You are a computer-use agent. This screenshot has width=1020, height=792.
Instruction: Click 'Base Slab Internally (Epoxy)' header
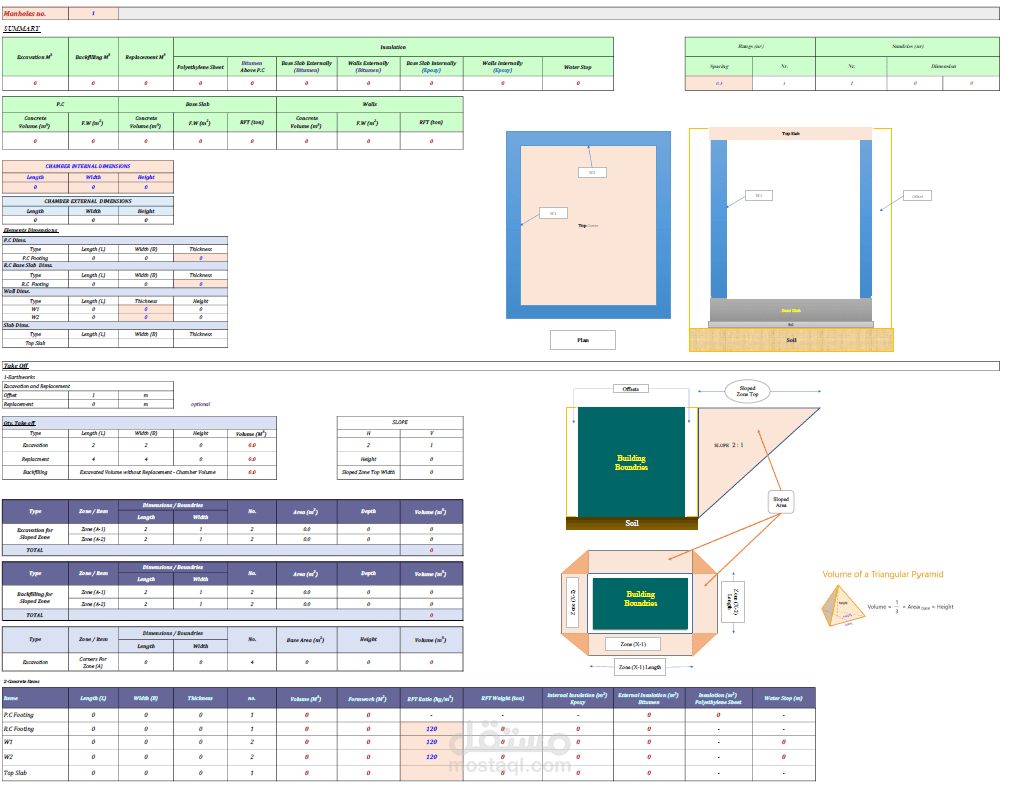point(431,67)
